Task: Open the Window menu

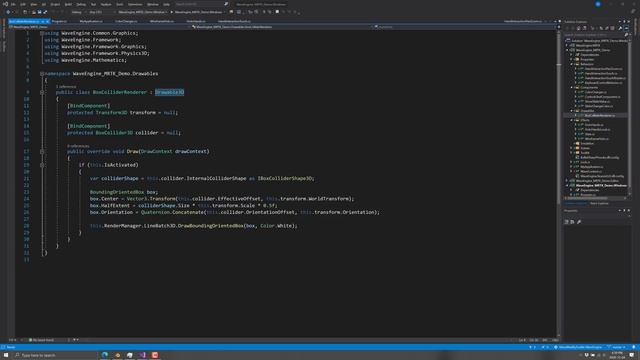Action: (153, 4)
